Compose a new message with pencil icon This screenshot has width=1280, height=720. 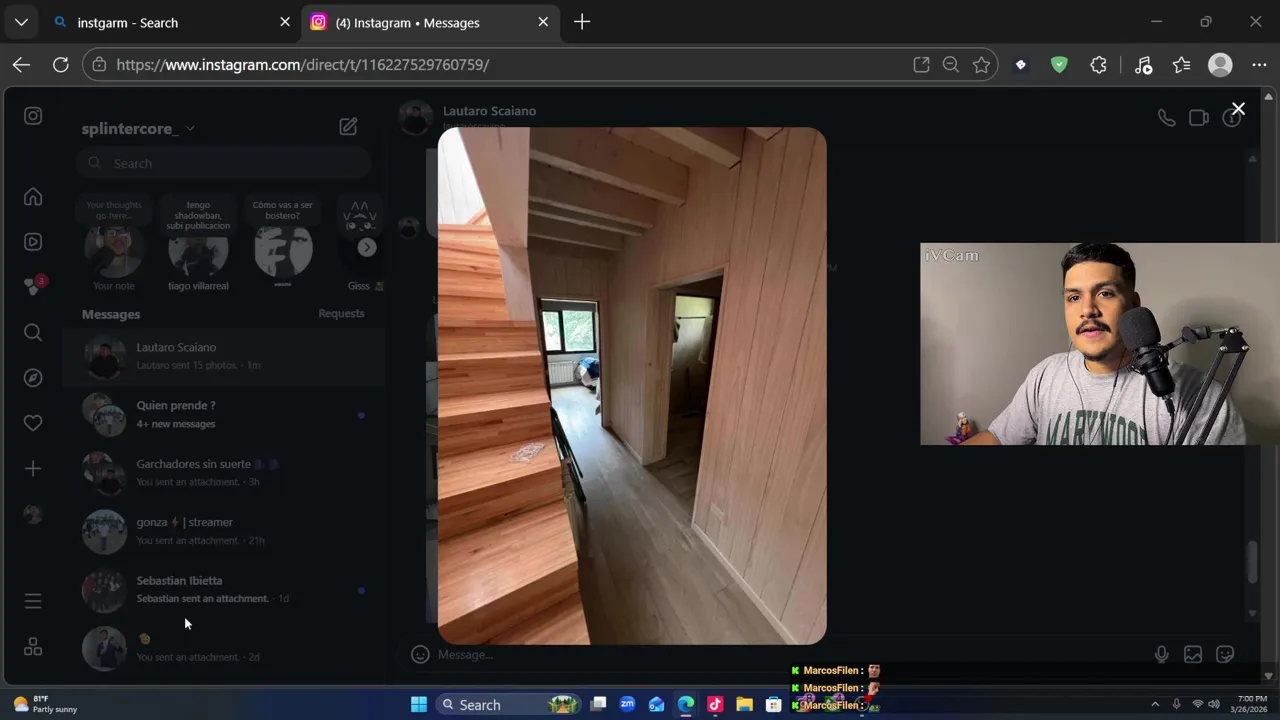tap(348, 127)
